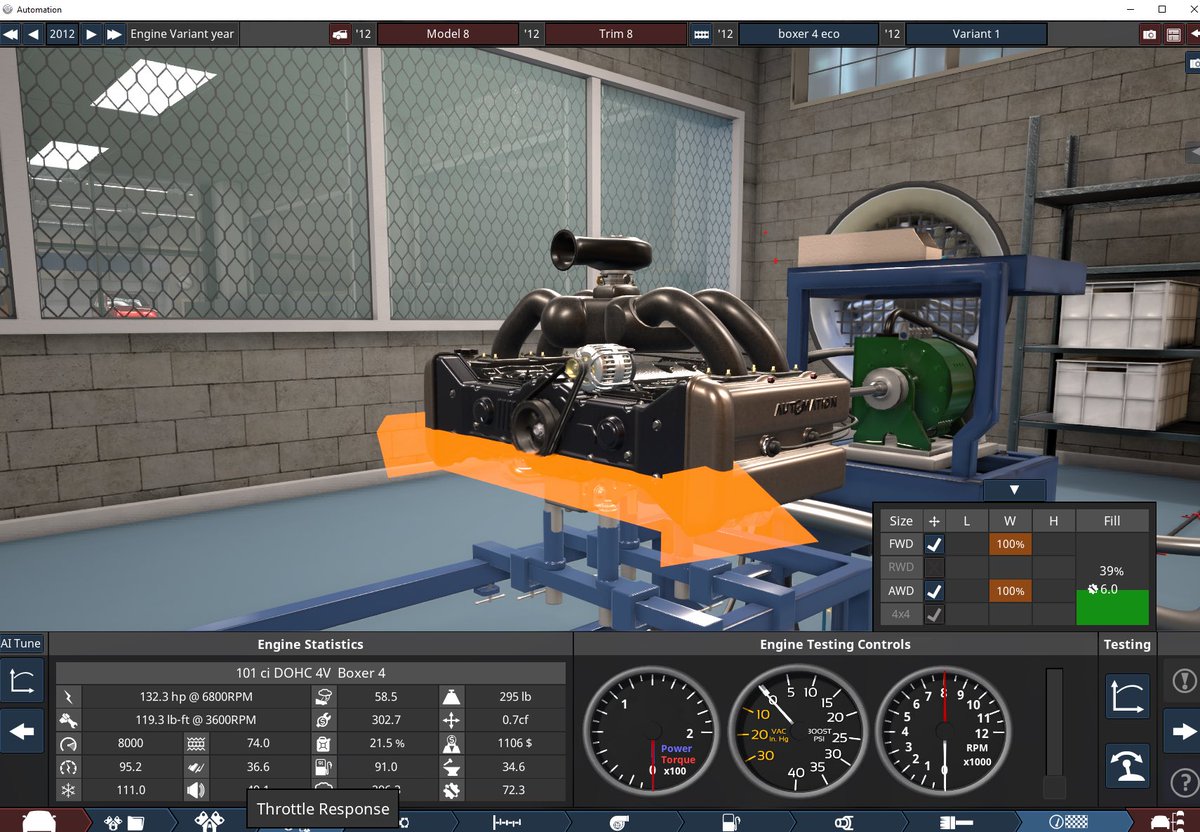
Task: Go back with the left arrow button
Action: [x=21, y=733]
